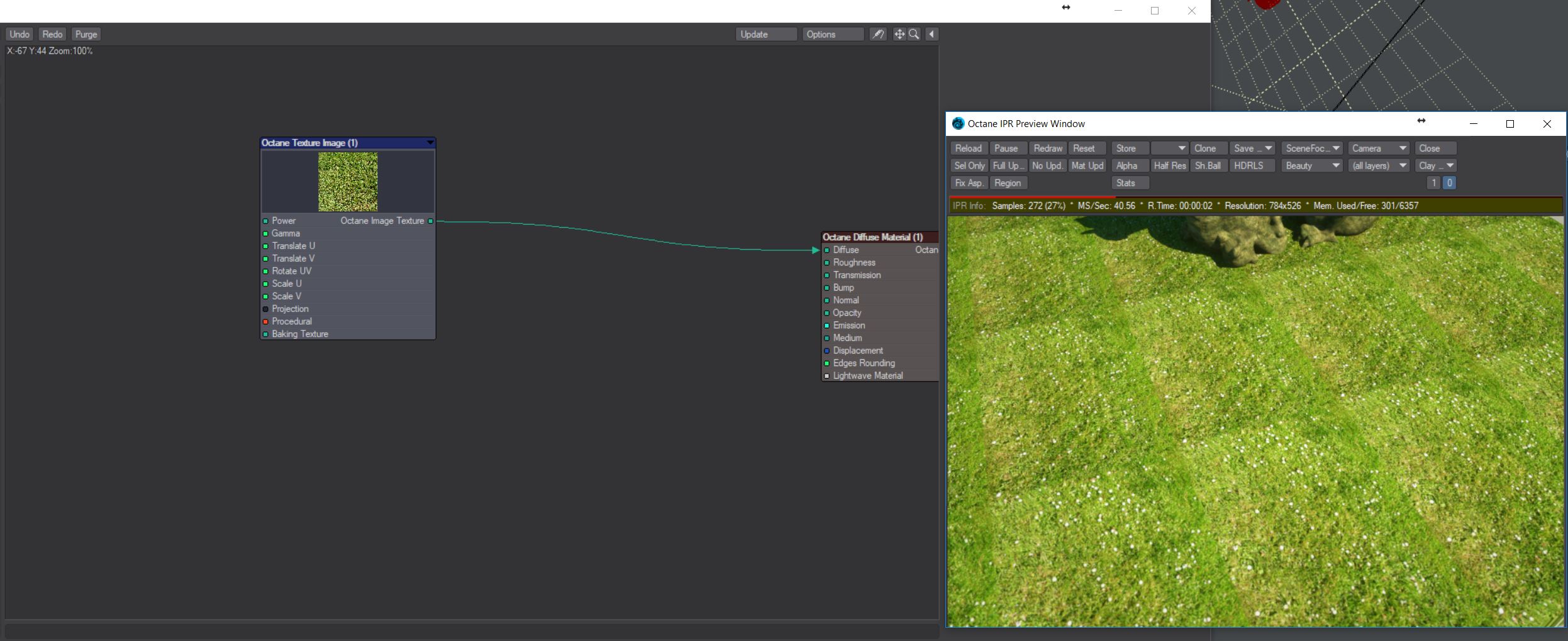Viewport: 1568px width, 641px height.
Task: Click the Rotate UV input socket dot
Action: 265,272
